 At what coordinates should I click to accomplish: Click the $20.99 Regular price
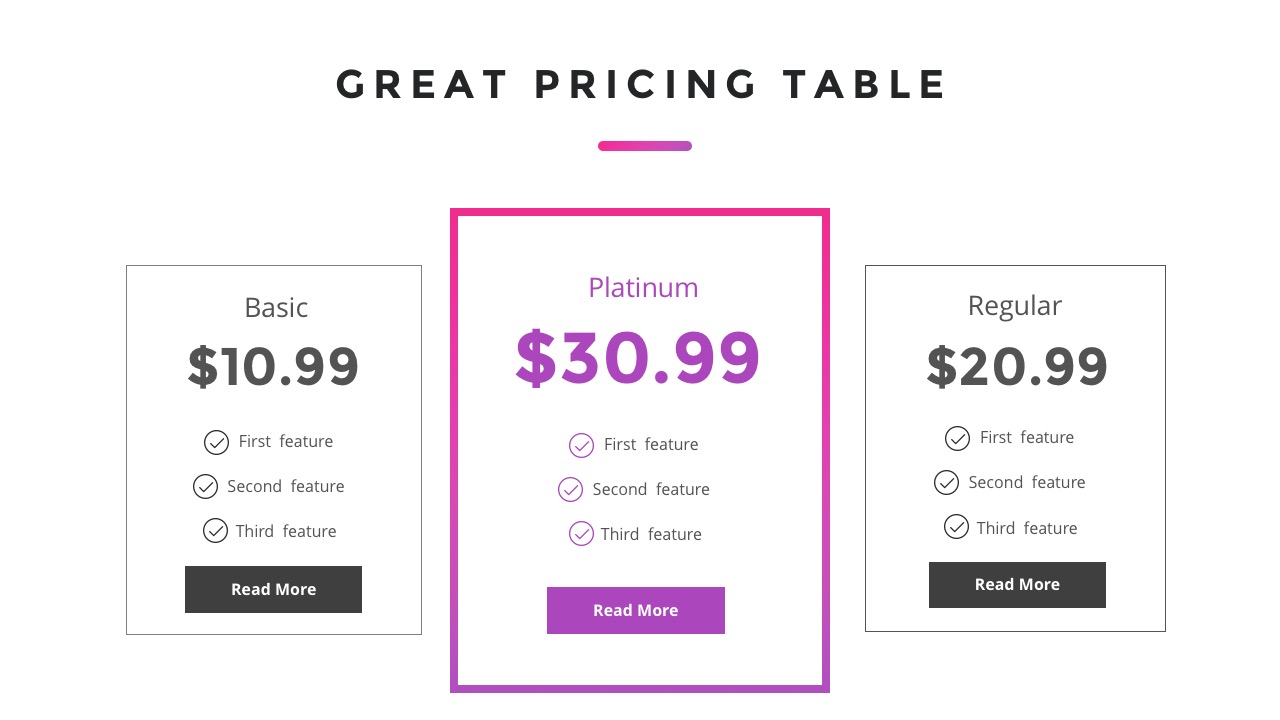(1017, 367)
